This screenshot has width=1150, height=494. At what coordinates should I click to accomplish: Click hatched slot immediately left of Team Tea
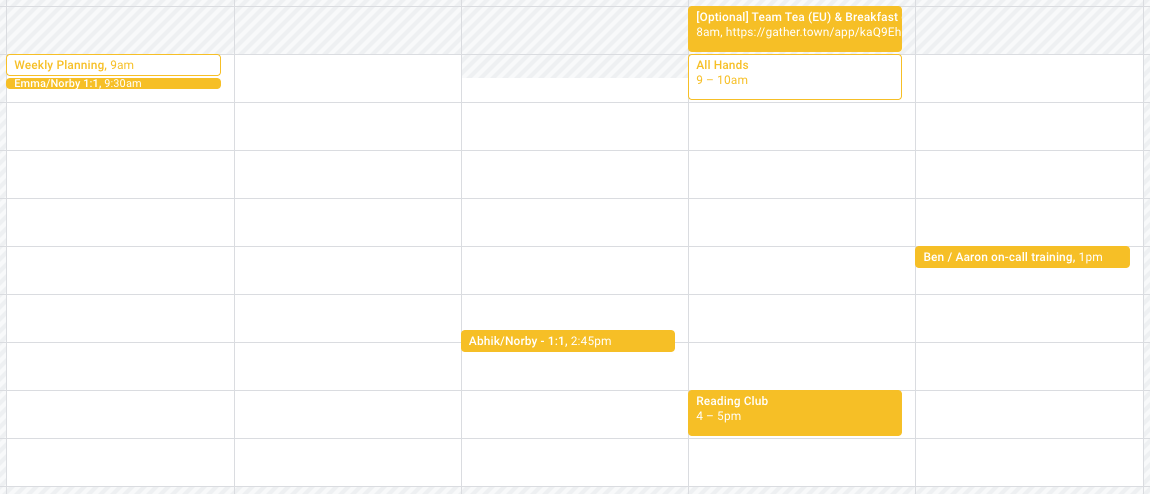pyautogui.click(x=574, y=30)
